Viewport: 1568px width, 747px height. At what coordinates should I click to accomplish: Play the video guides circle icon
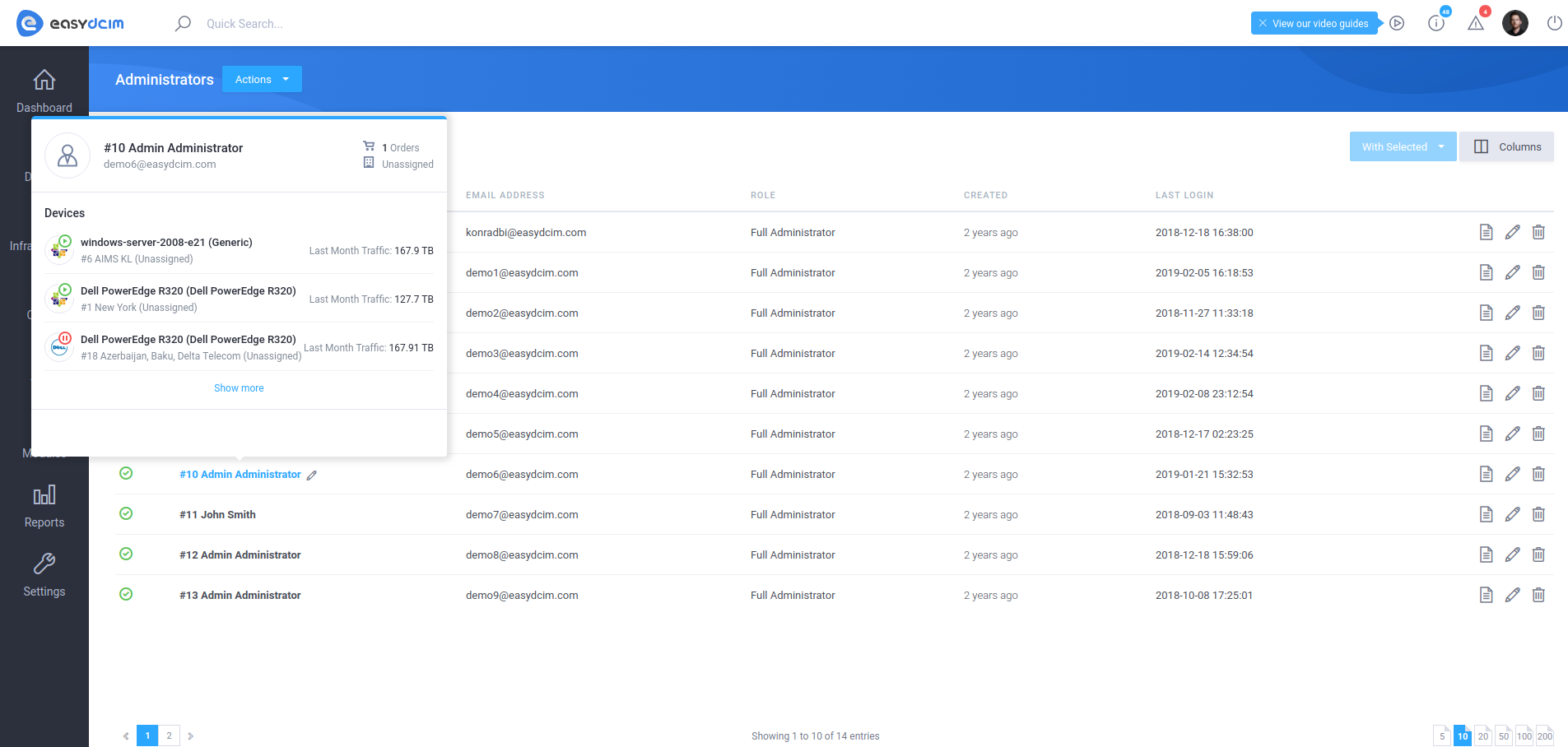click(1397, 23)
